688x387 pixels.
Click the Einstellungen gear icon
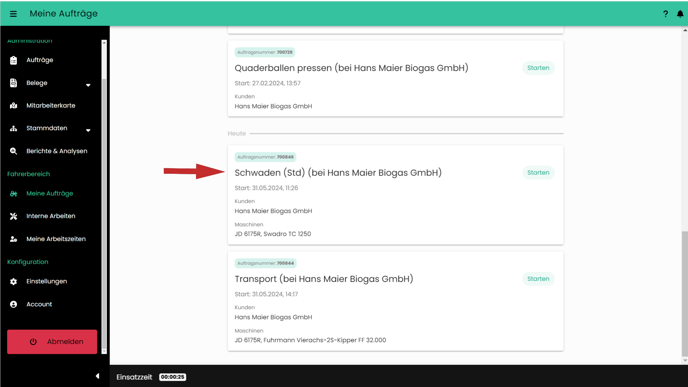pyautogui.click(x=14, y=282)
